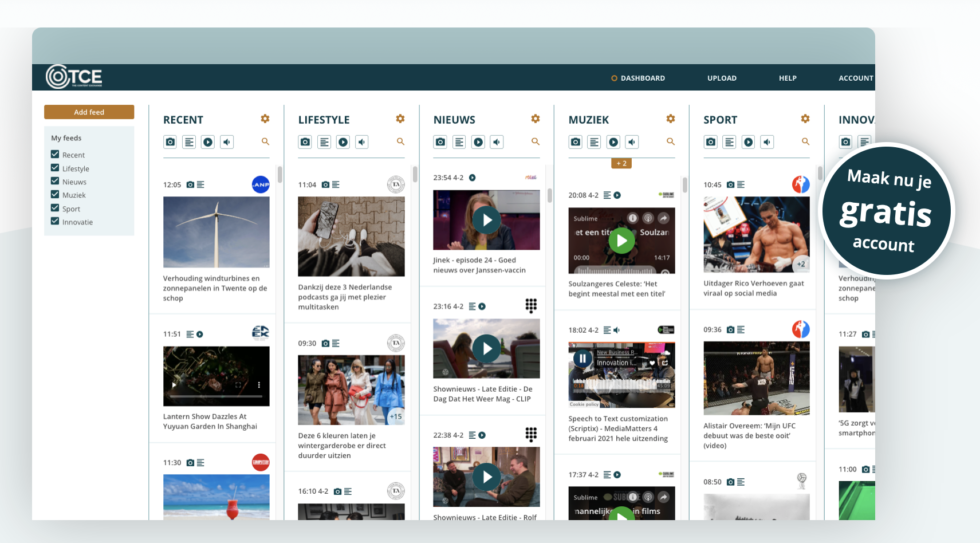Click the text filter icon under Nieuws
Image resolution: width=980 pixels, height=543 pixels.
[x=459, y=142]
